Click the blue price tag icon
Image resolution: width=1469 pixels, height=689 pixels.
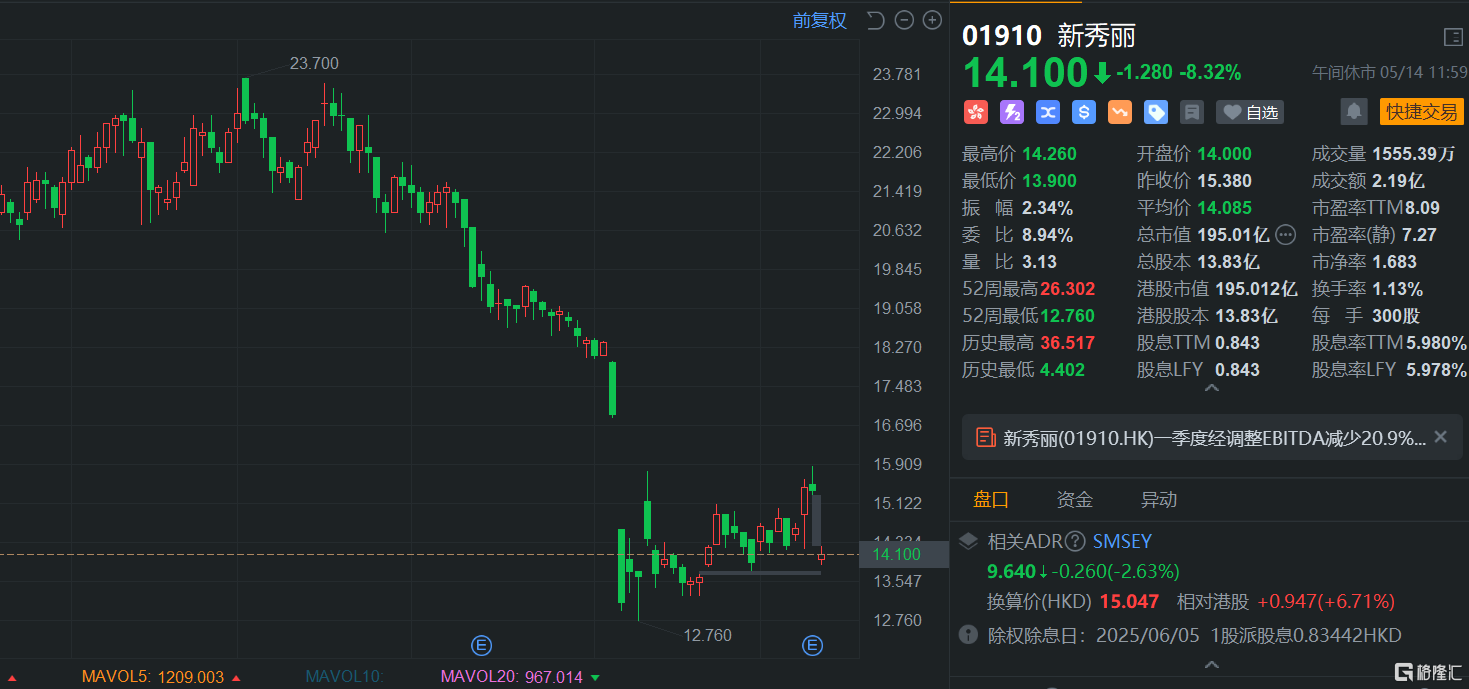tap(1155, 112)
